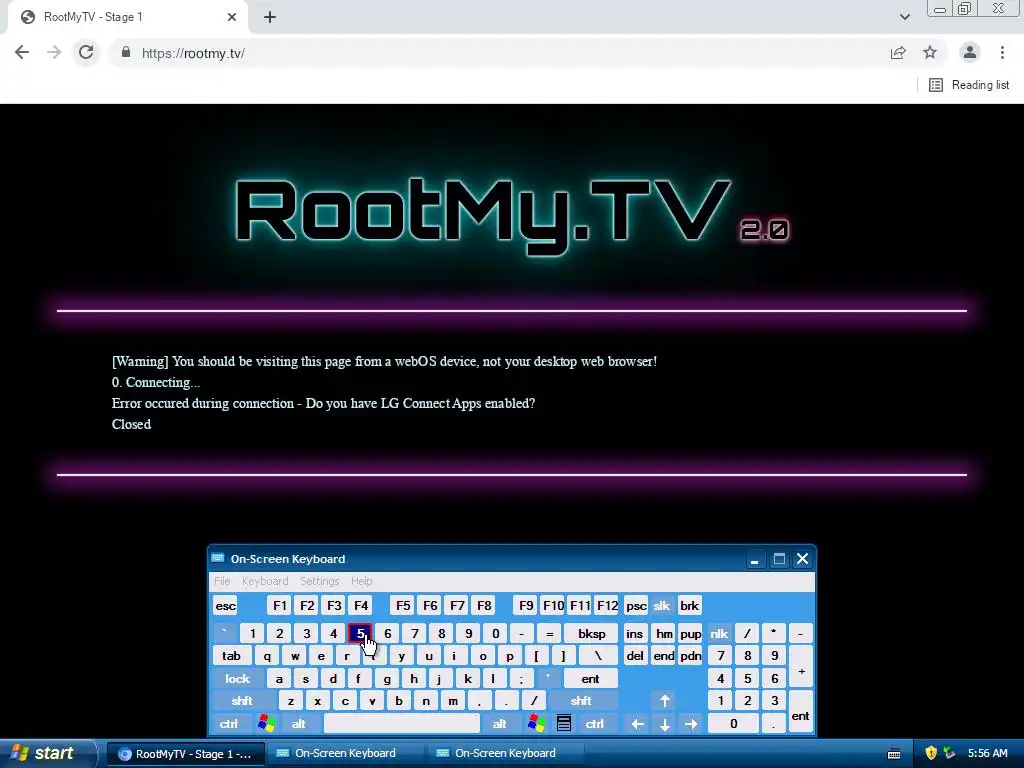Toggle the right shft key
This screenshot has width=1024, height=768.
pyautogui.click(x=581, y=701)
